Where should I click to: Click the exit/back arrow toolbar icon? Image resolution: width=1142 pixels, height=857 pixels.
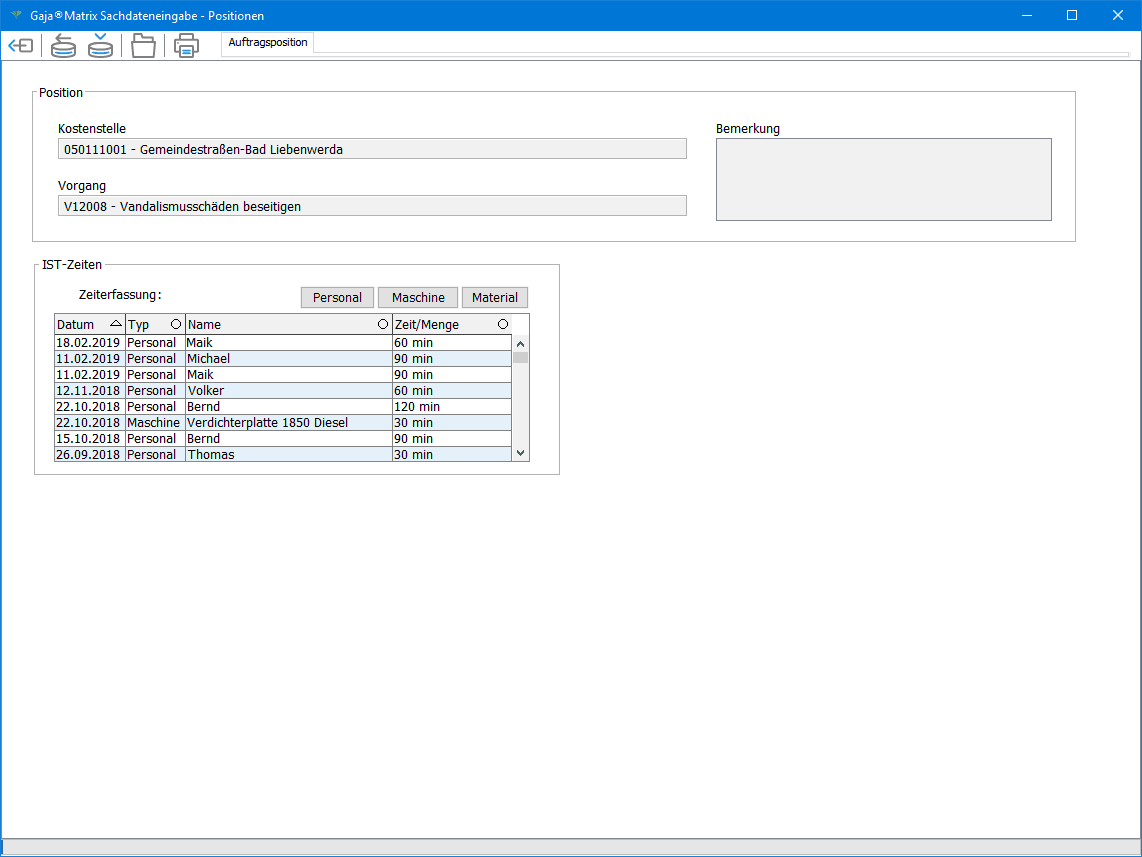pos(21,46)
